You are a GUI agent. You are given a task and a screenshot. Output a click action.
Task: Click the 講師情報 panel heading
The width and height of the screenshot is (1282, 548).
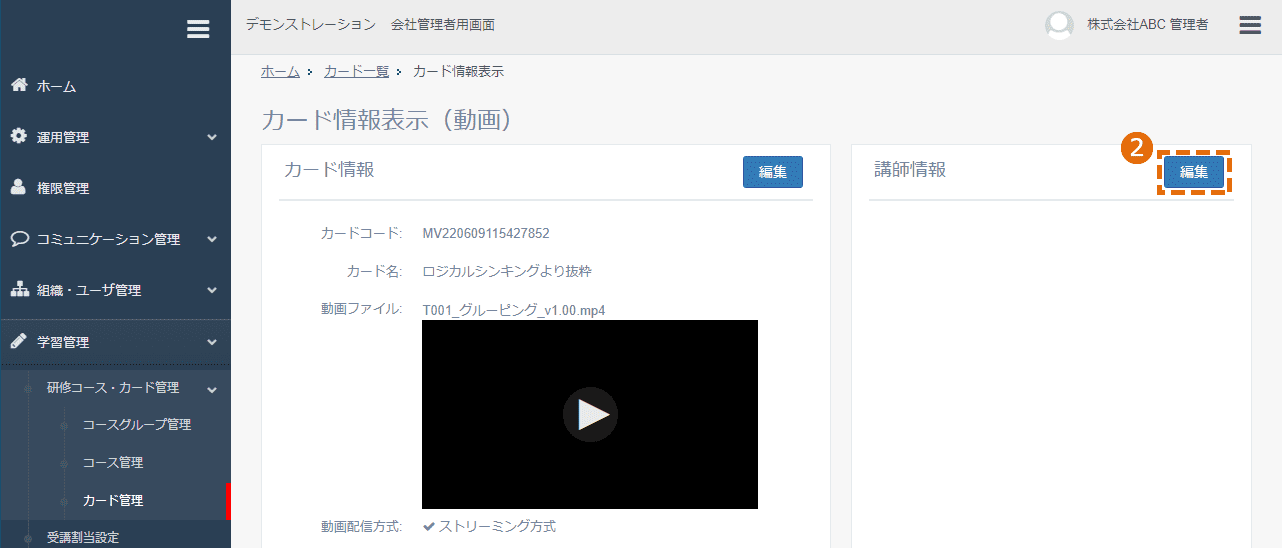click(x=910, y=170)
